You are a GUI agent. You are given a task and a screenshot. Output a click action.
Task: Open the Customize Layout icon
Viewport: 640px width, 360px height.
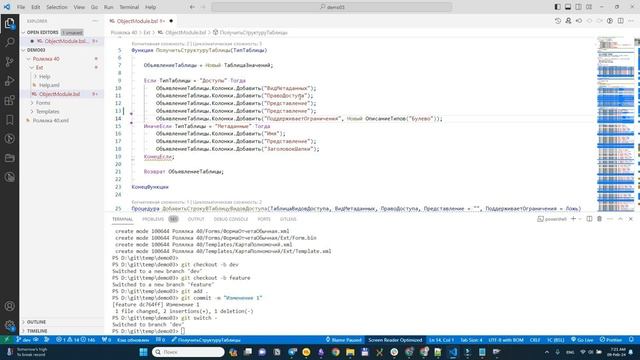(x=589, y=7)
